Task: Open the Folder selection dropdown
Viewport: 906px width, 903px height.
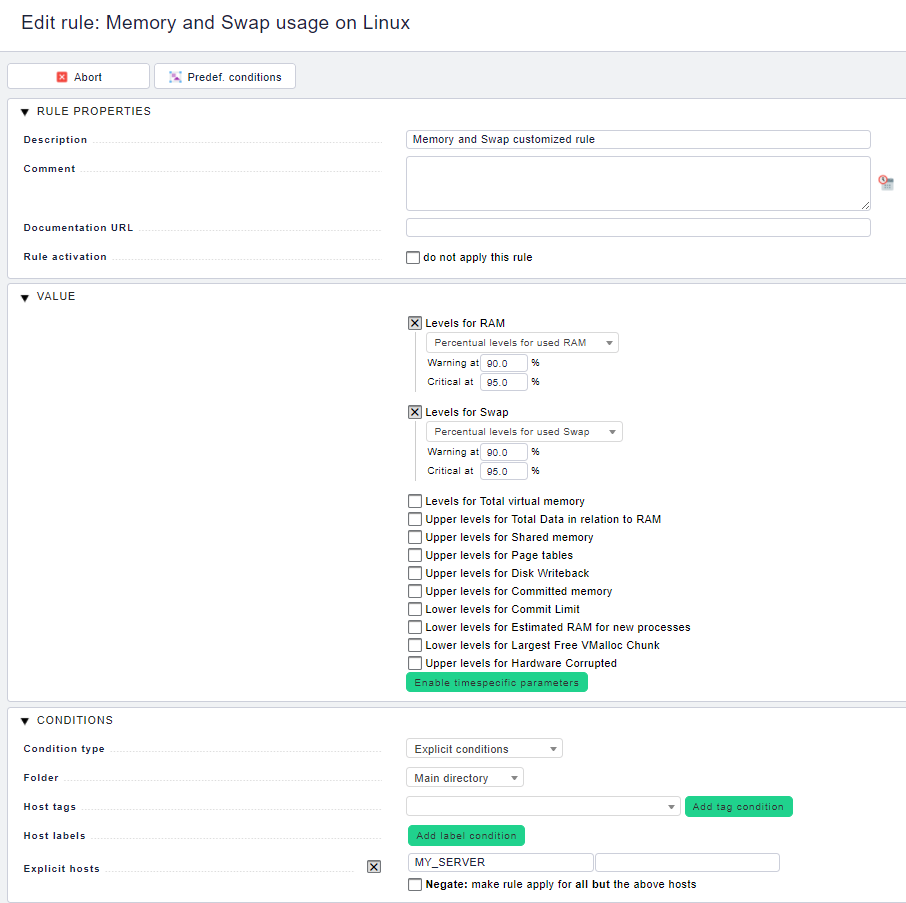Action: 464,777
